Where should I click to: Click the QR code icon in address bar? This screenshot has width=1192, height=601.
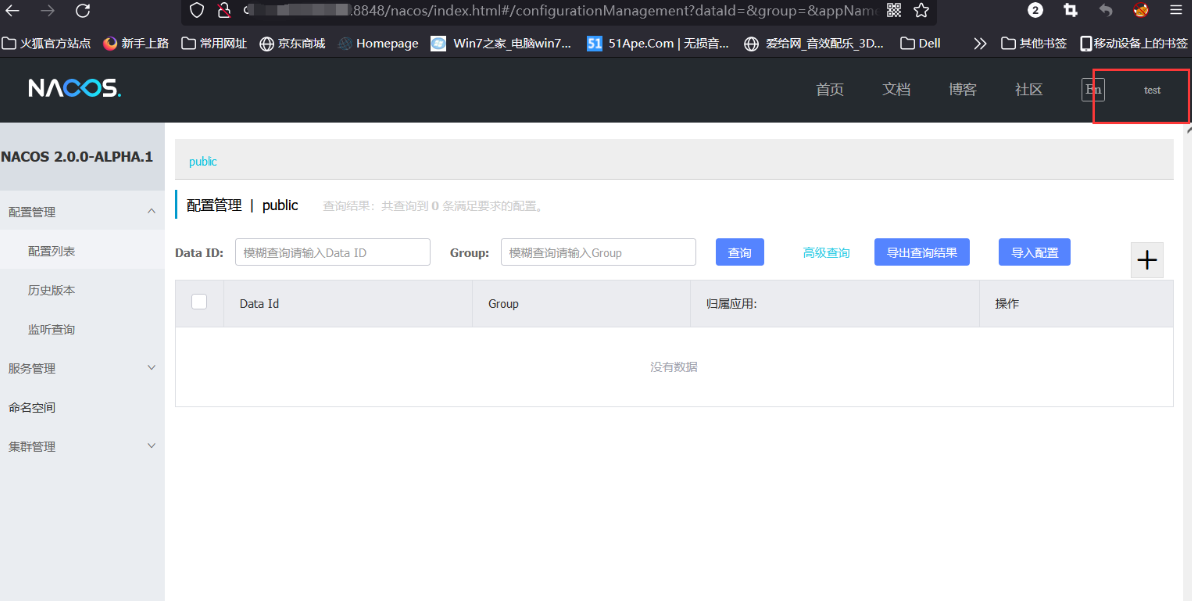tap(894, 11)
